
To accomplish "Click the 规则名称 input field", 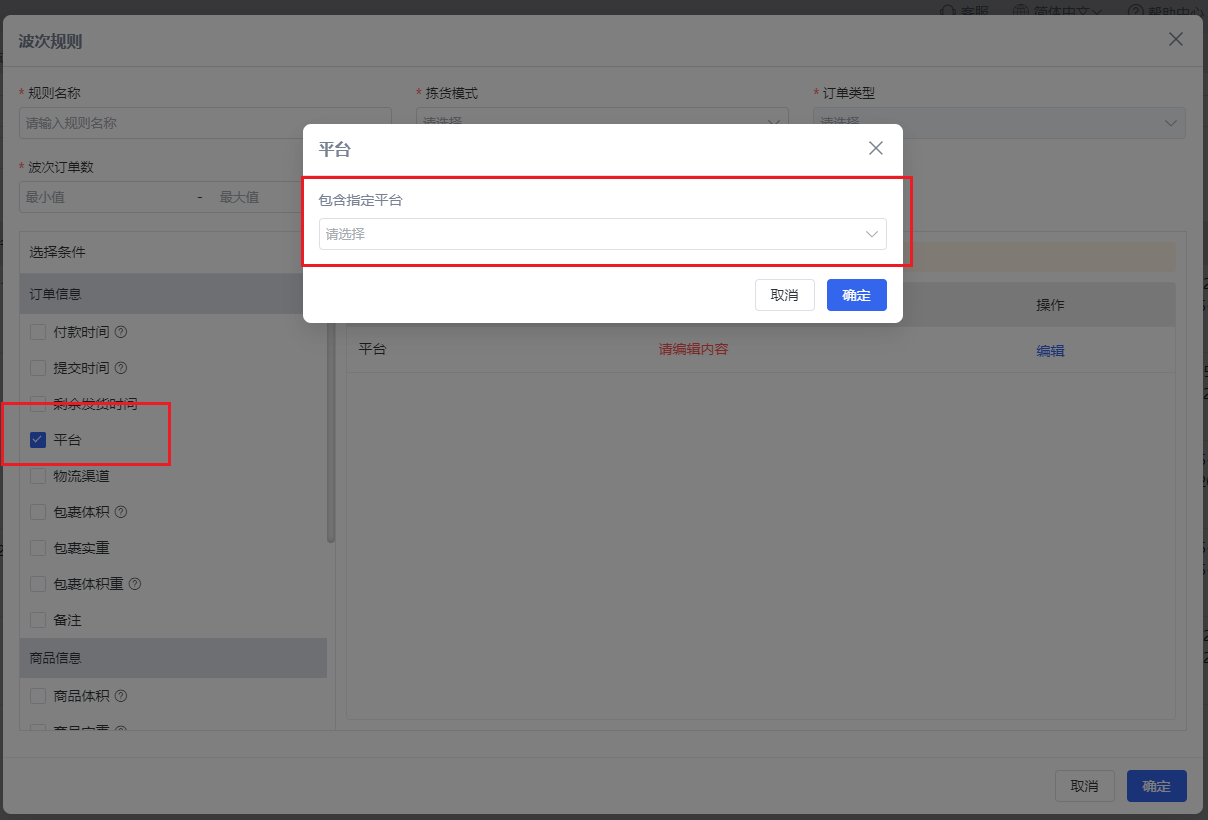I will pyautogui.click(x=205, y=123).
